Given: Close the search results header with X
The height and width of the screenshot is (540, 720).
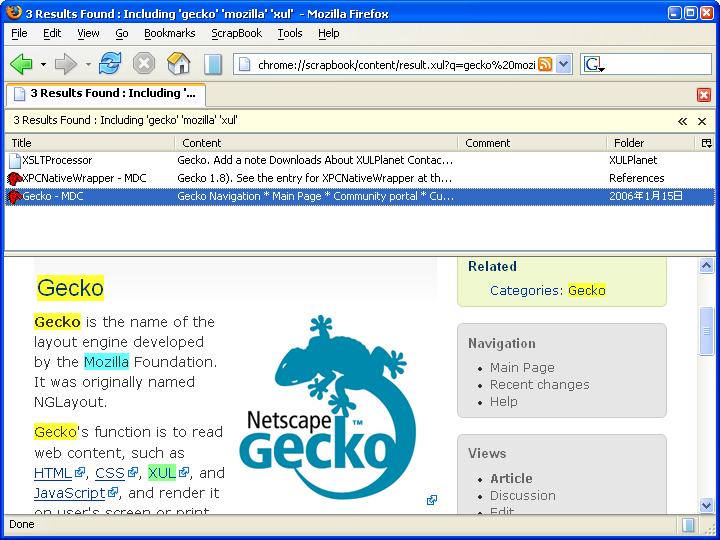Looking at the screenshot, I should tap(702, 121).
